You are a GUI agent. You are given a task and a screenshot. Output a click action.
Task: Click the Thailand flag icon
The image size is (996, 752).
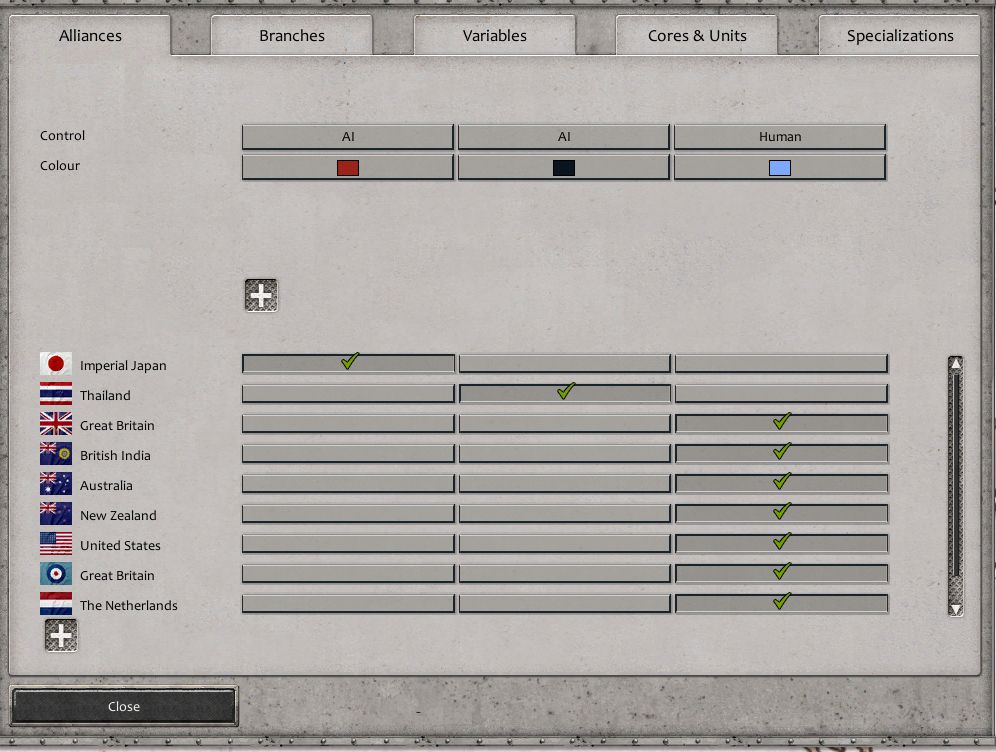pyautogui.click(x=56, y=394)
